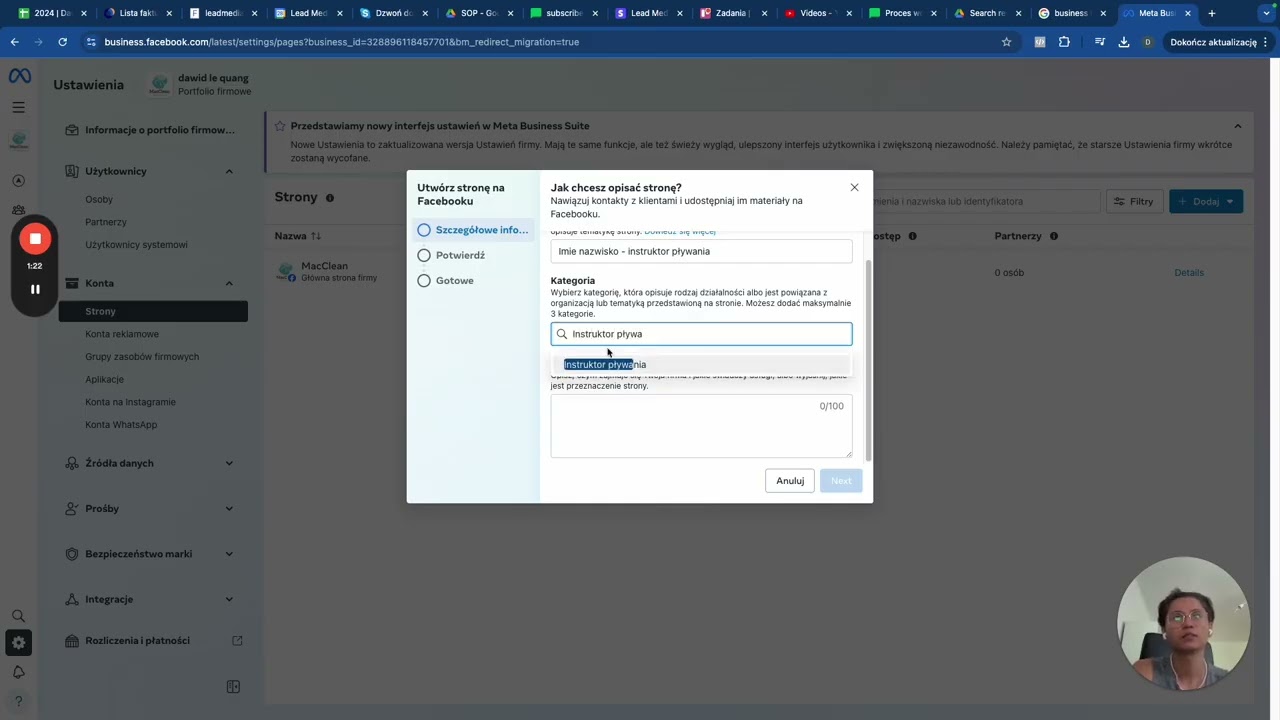
Task: Click the dialog vertical scrollbar
Action: [x=869, y=360]
